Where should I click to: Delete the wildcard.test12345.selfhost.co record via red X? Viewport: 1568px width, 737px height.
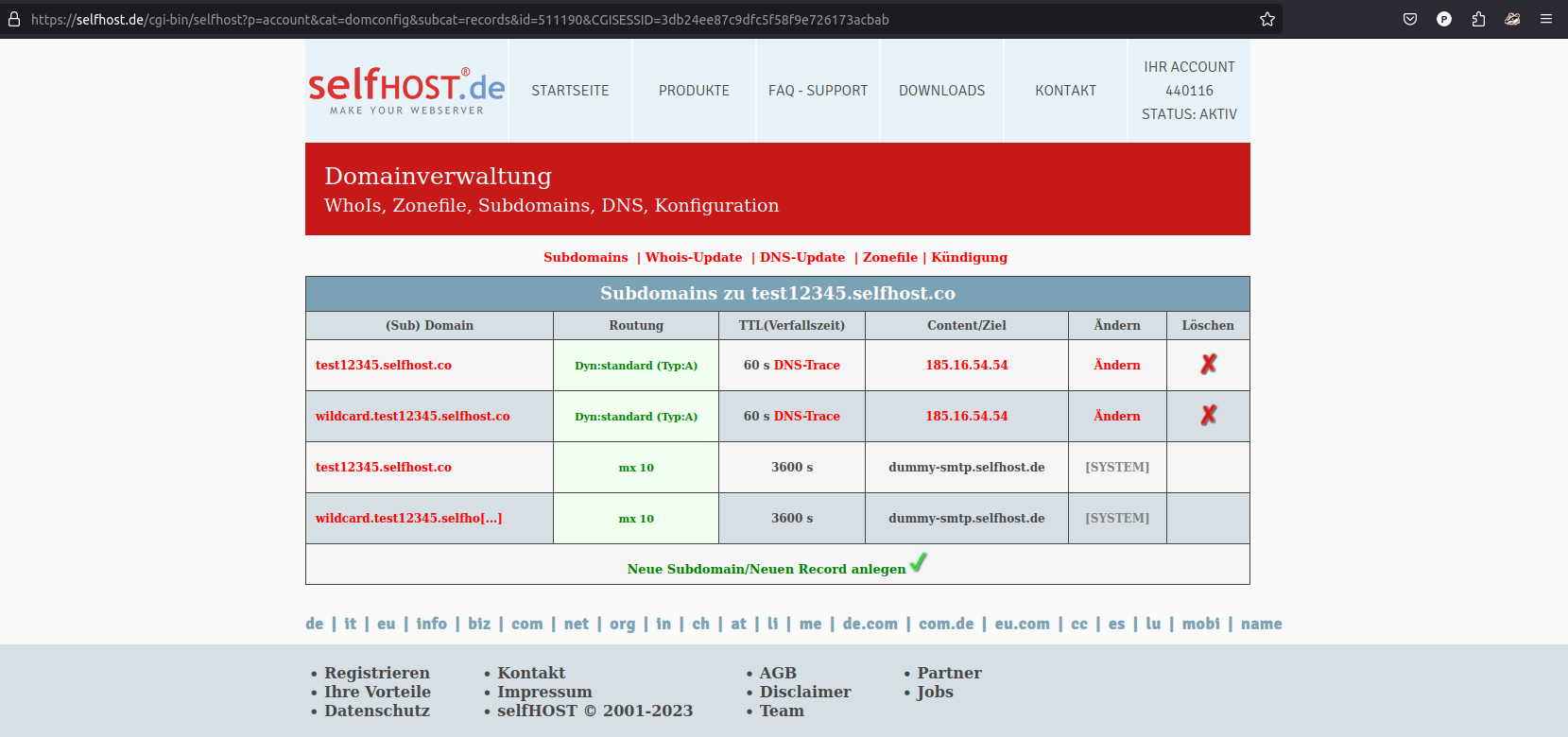(1208, 416)
